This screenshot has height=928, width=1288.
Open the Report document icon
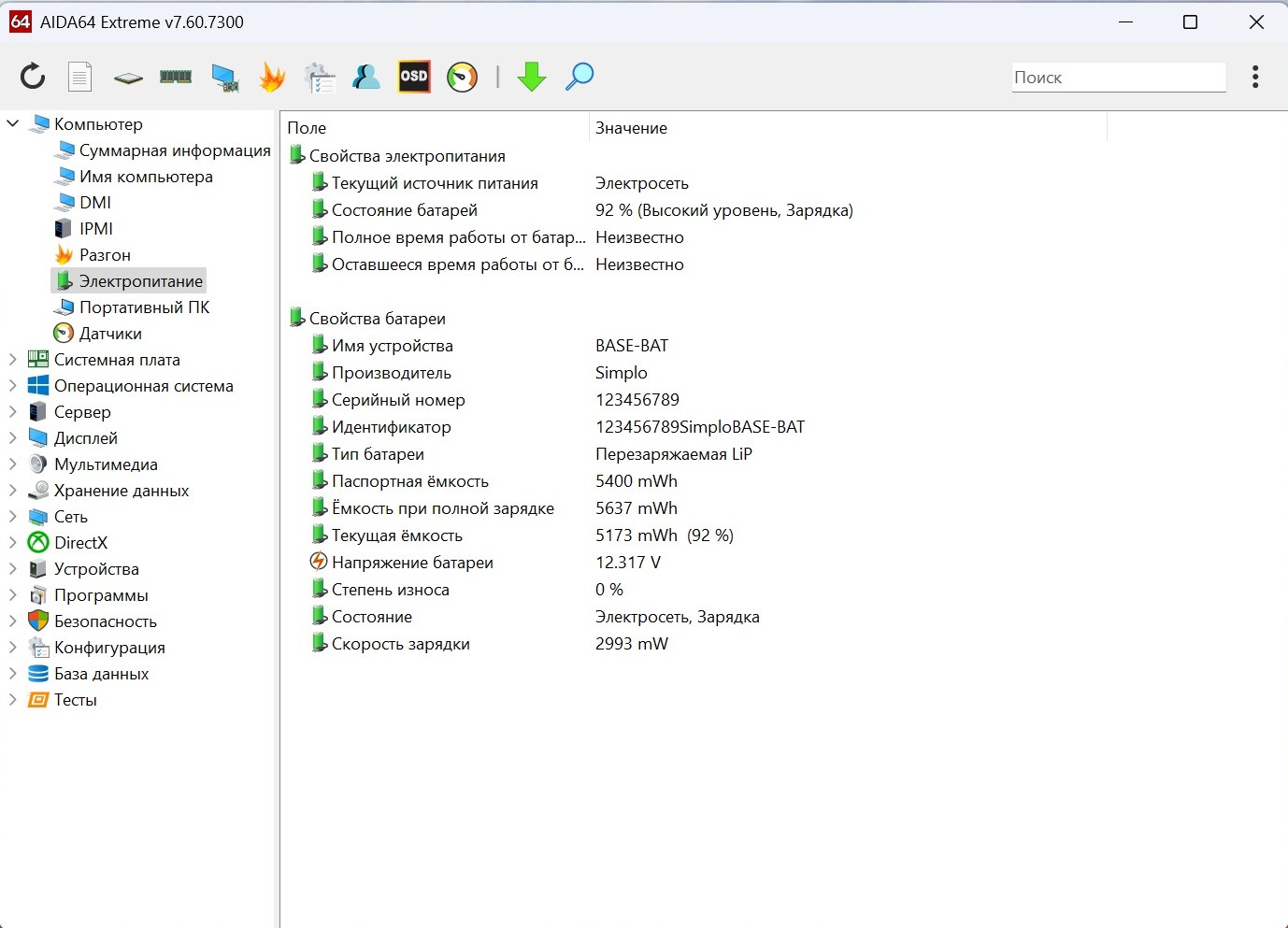[x=80, y=77]
